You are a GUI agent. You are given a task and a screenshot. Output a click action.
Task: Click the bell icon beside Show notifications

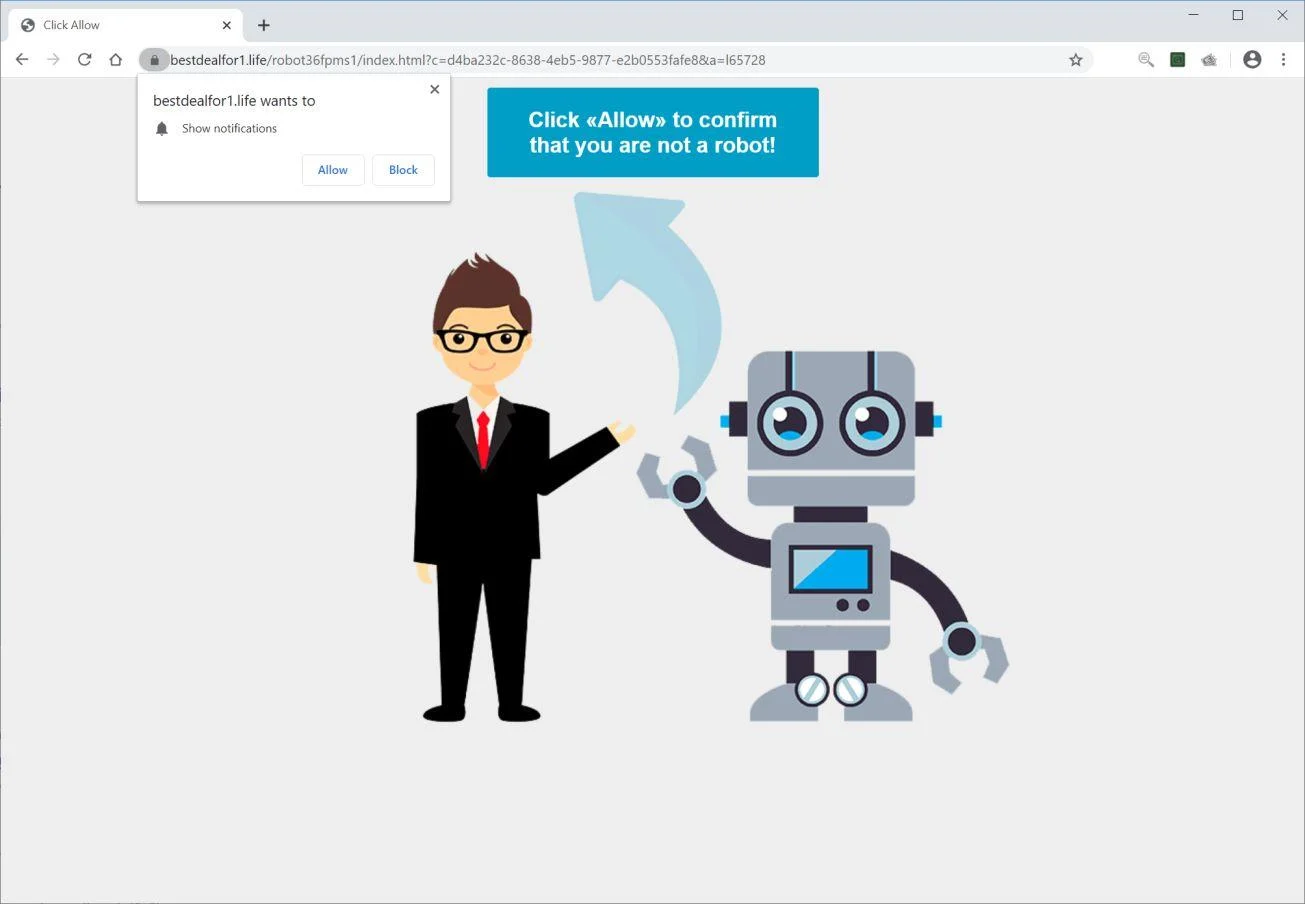pos(162,128)
